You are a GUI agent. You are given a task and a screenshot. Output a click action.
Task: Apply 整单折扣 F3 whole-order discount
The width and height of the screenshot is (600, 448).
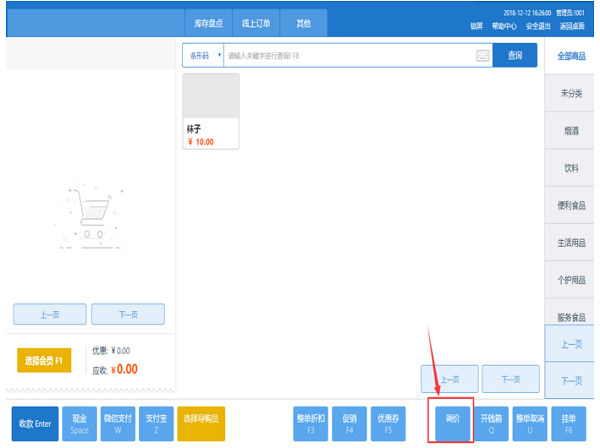(x=311, y=424)
